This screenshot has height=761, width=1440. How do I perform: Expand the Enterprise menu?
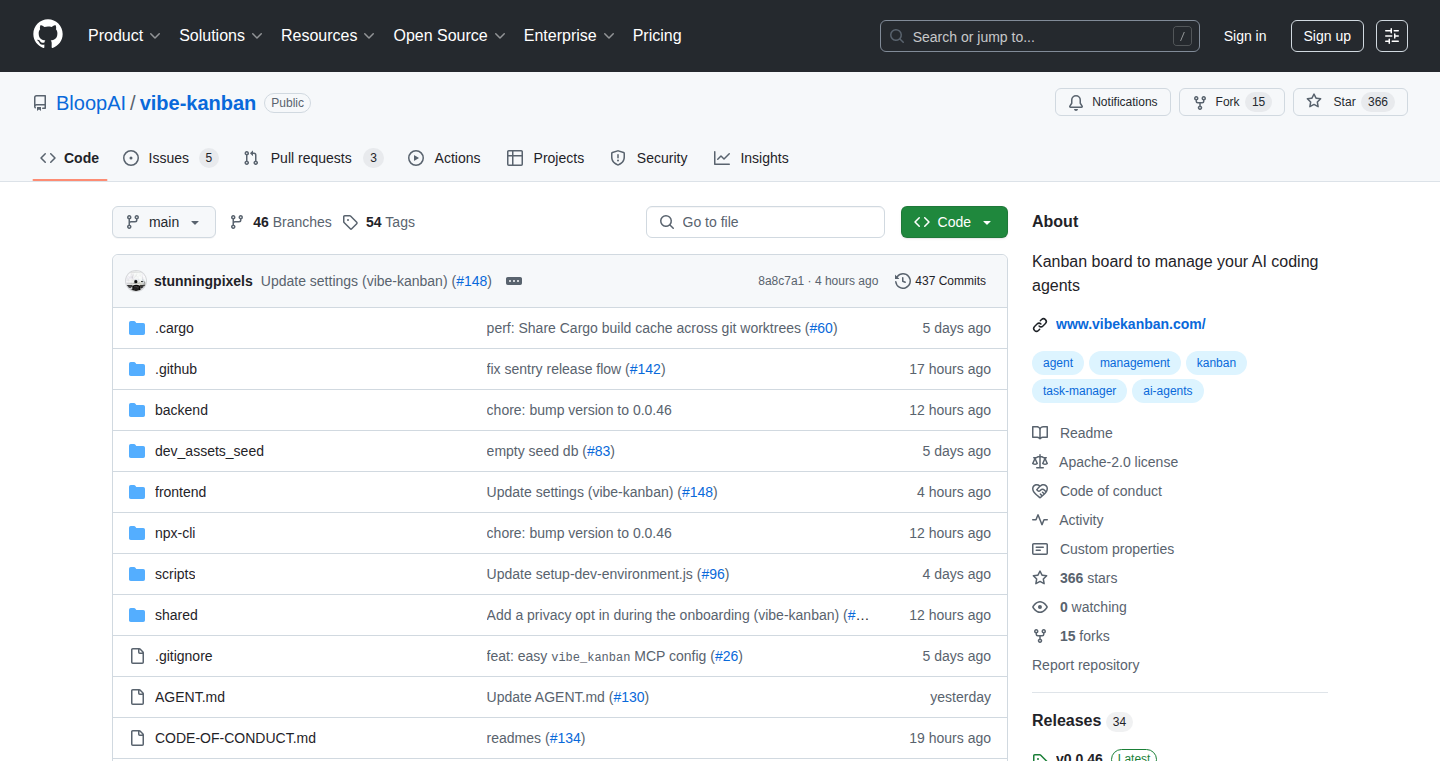pyautogui.click(x=569, y=35)
